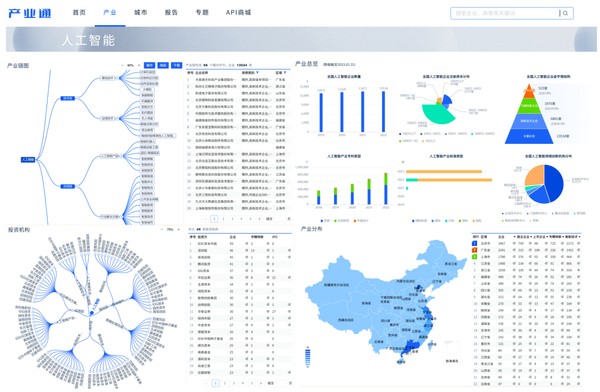Click first blue button above chain map
Viewport: 600px width, 392px height.
point(149,65)
